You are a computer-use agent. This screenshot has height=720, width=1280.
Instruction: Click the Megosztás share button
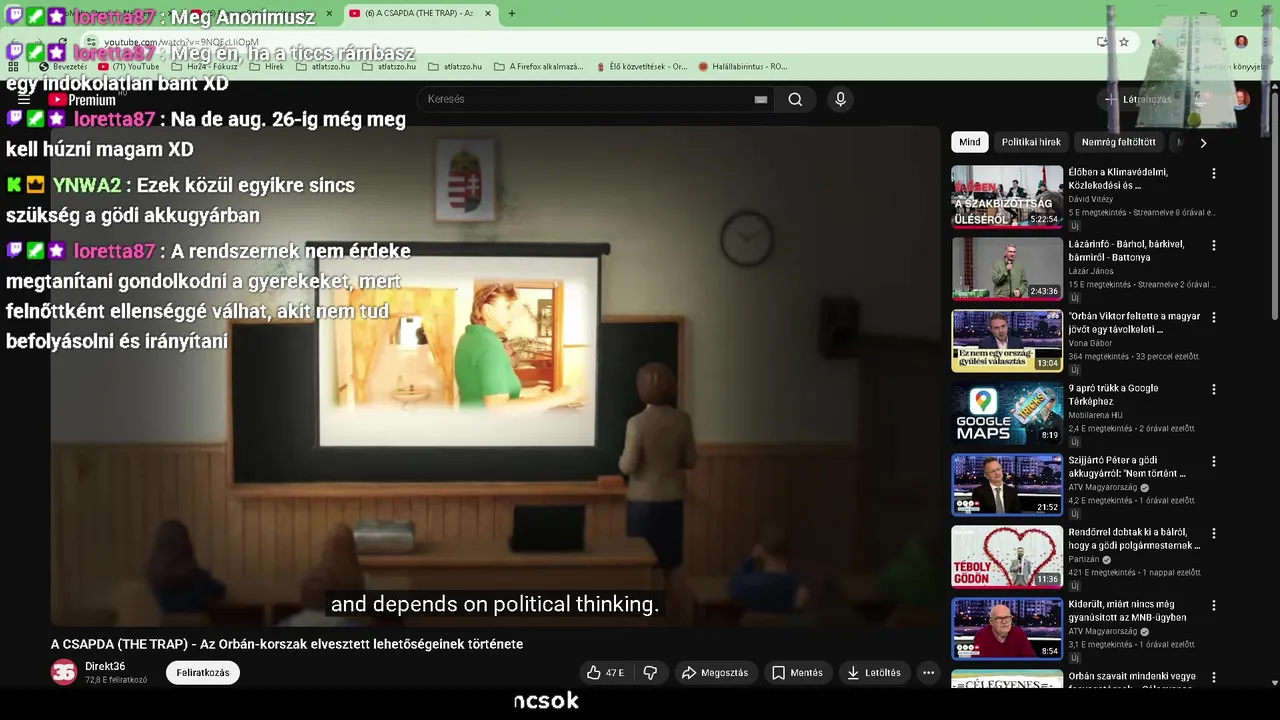tap(714, 673)
